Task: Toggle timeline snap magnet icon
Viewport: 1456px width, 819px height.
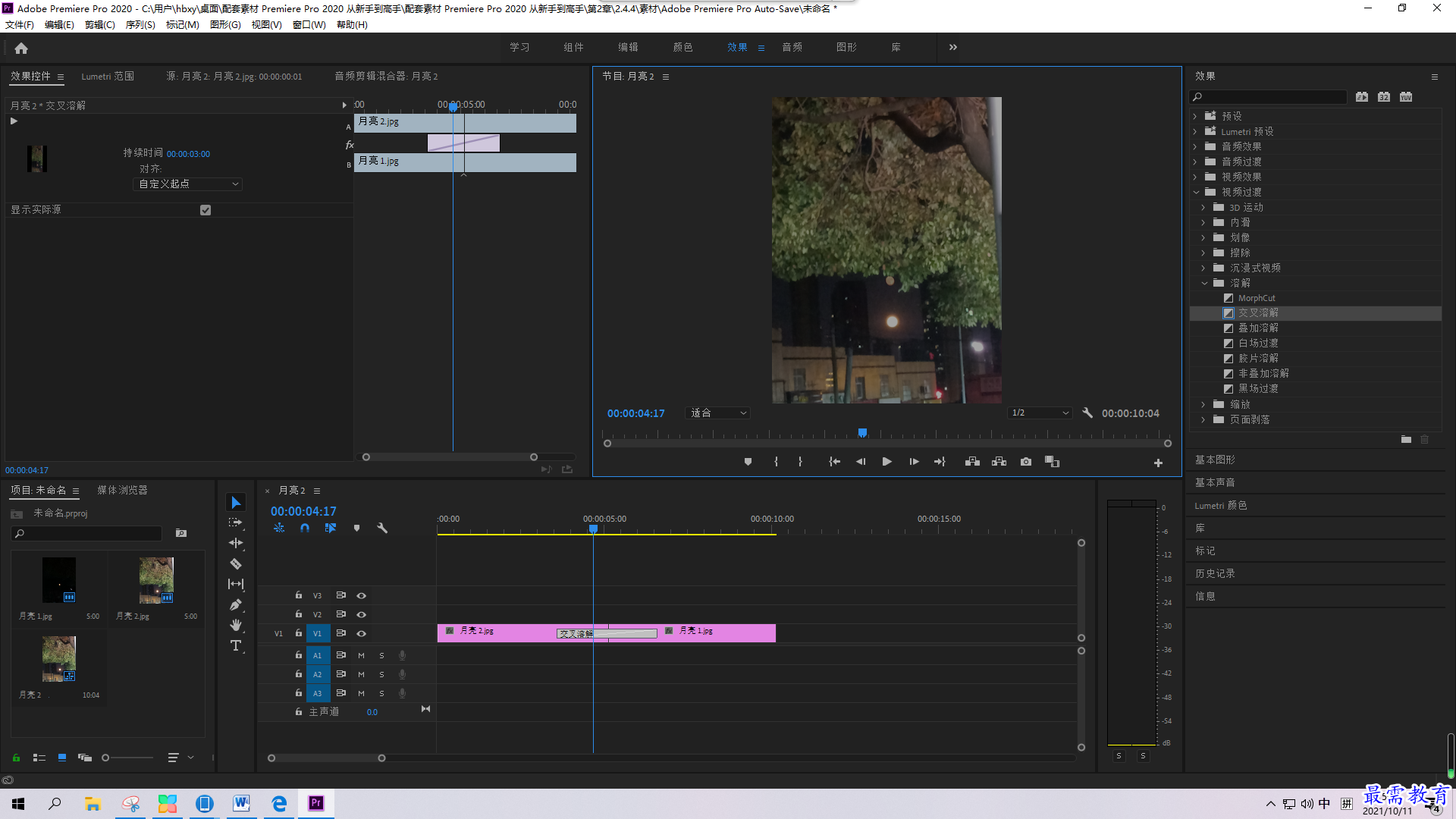Action: (304, 528)
